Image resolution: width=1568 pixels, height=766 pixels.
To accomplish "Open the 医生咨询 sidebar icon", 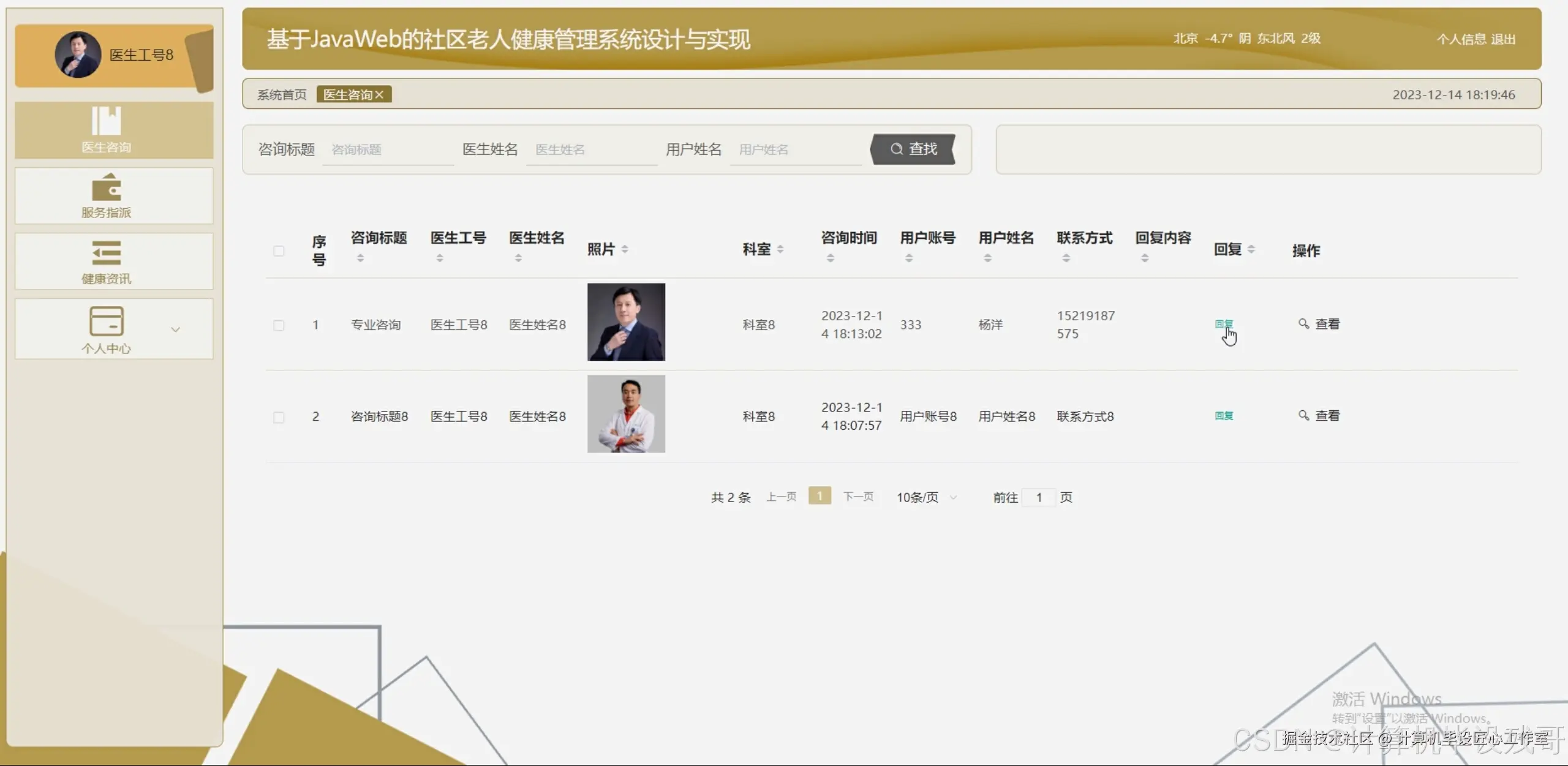I will (x=107, y=121).
